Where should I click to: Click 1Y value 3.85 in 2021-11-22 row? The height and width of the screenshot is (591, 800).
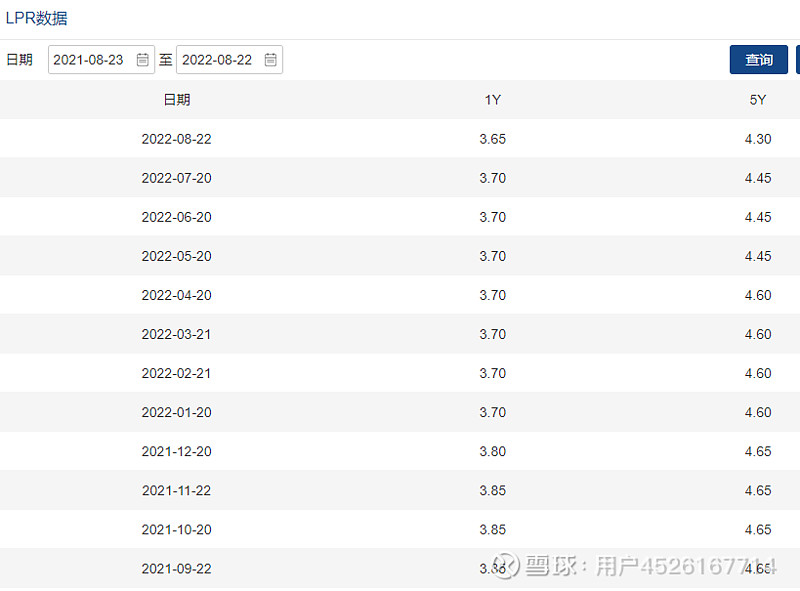click(492, 490)
